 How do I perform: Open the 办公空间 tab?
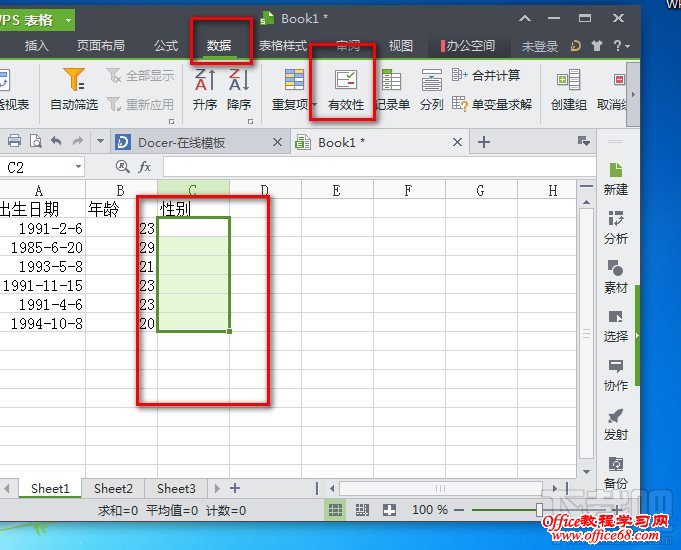click(468, 46)
